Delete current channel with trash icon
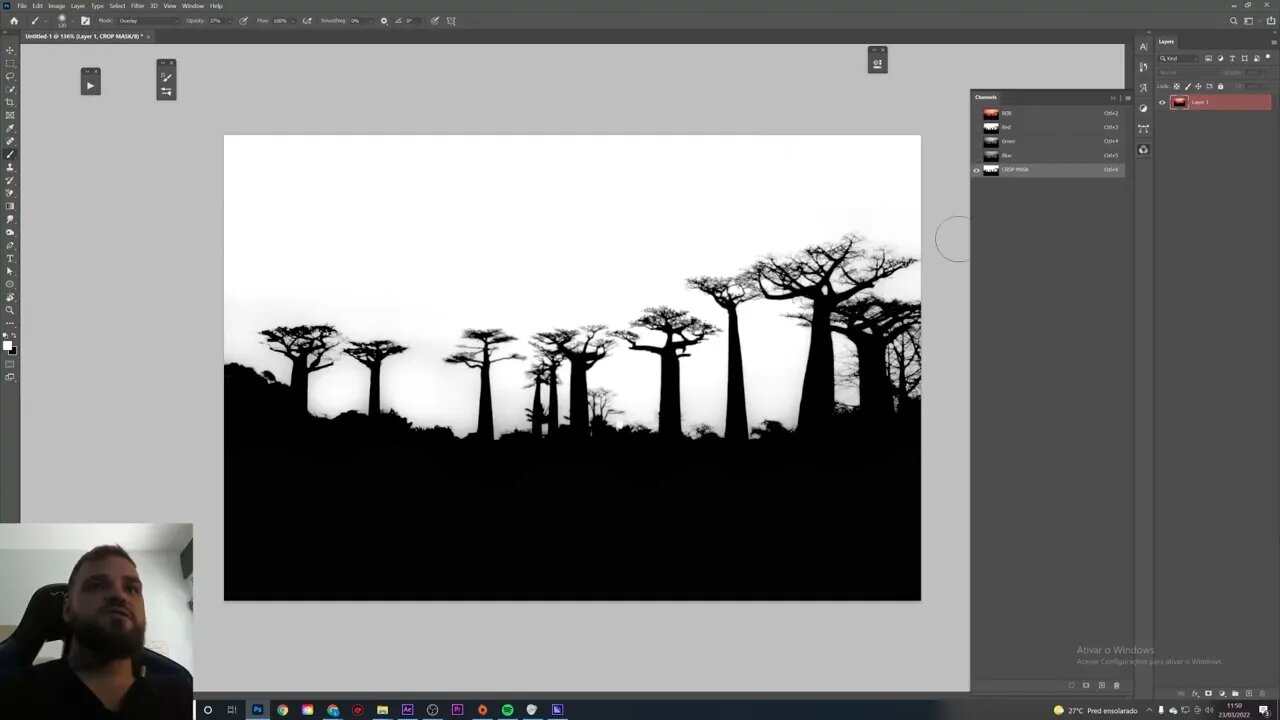Image resolution: width=1280 pixels, height=720 pixels. click(x=1117, y=685)
